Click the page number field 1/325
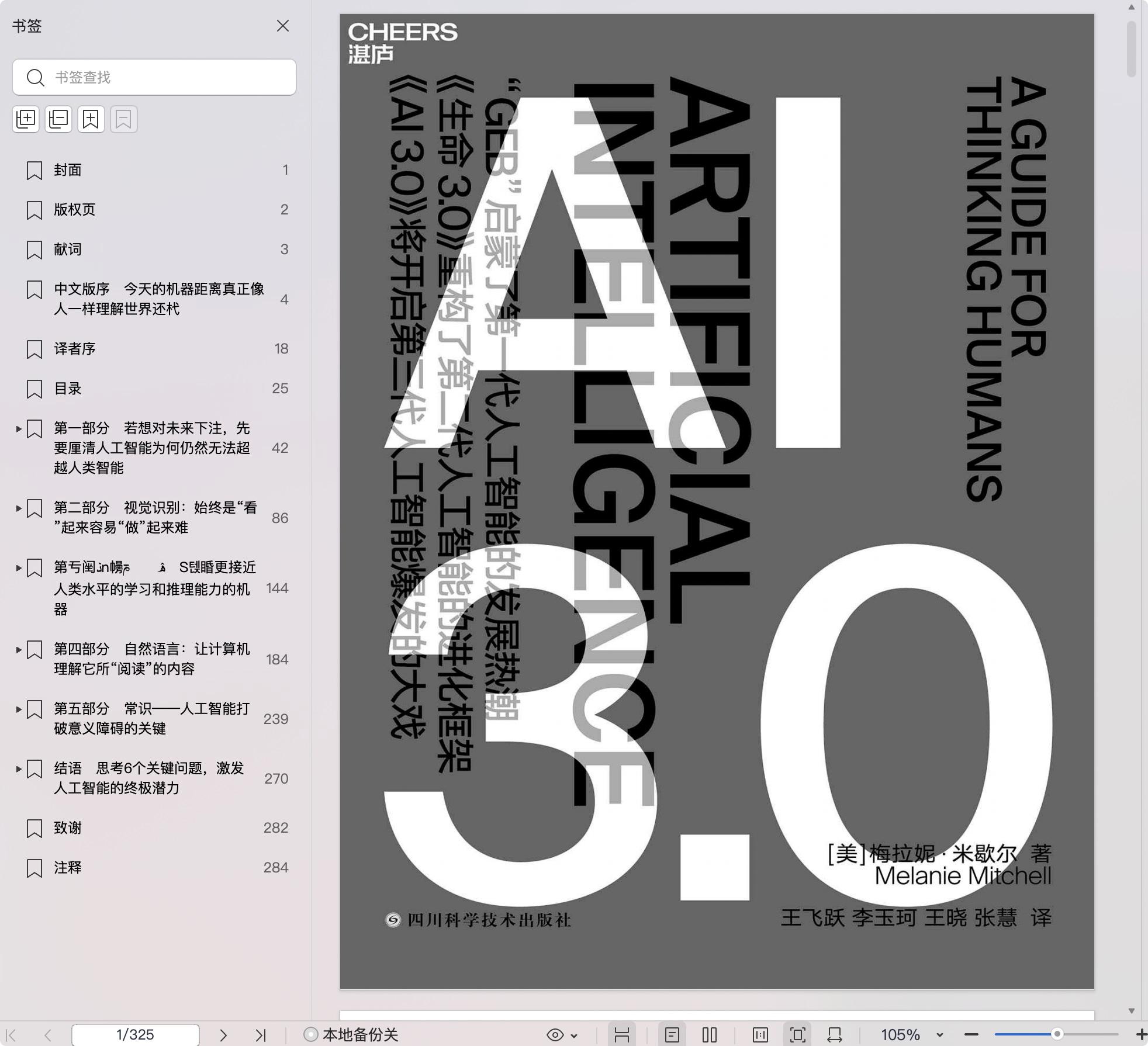The width and height of the screenshot is (1148, 1046). (x=135, y=1035)
